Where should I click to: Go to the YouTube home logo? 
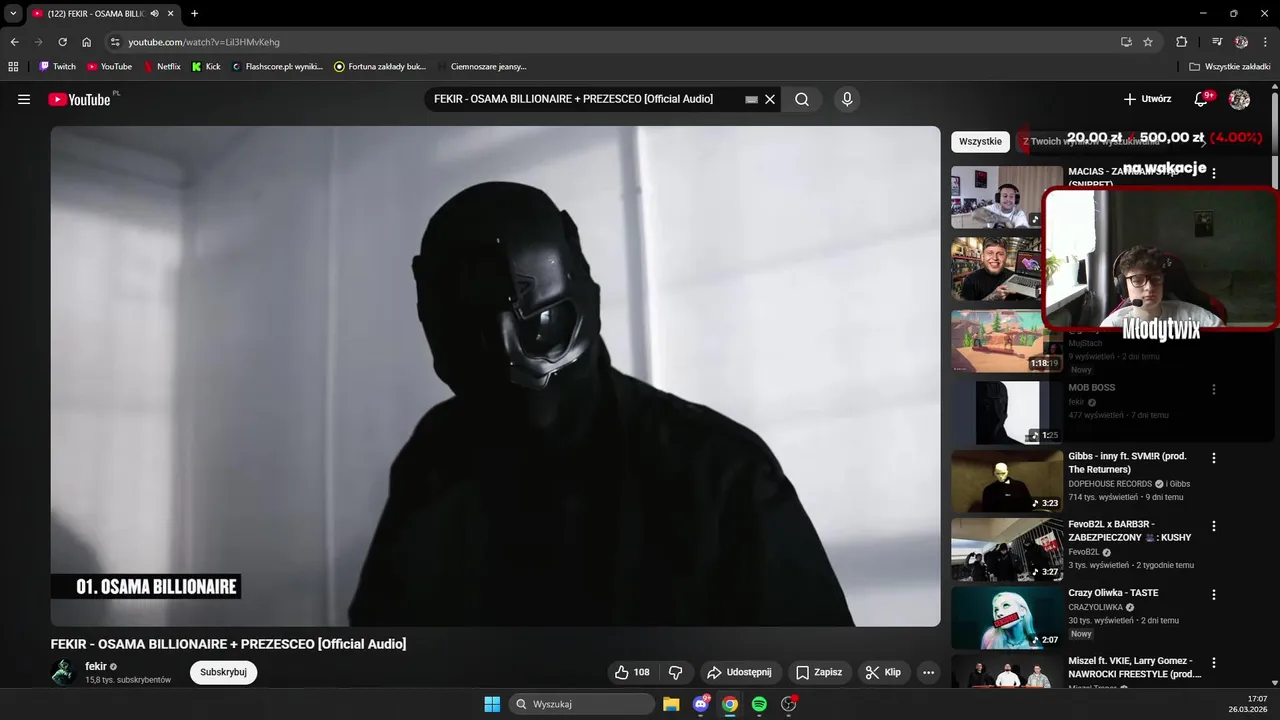[79, 99]
